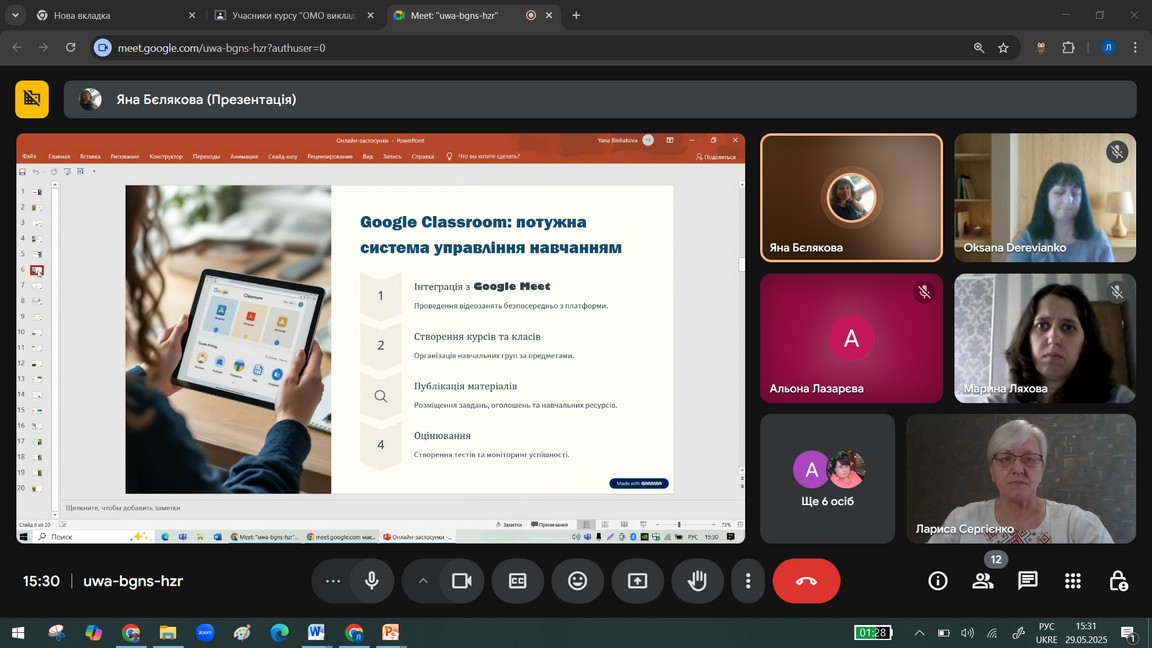Unpin the presentation icon

click(x=32, y=99)
